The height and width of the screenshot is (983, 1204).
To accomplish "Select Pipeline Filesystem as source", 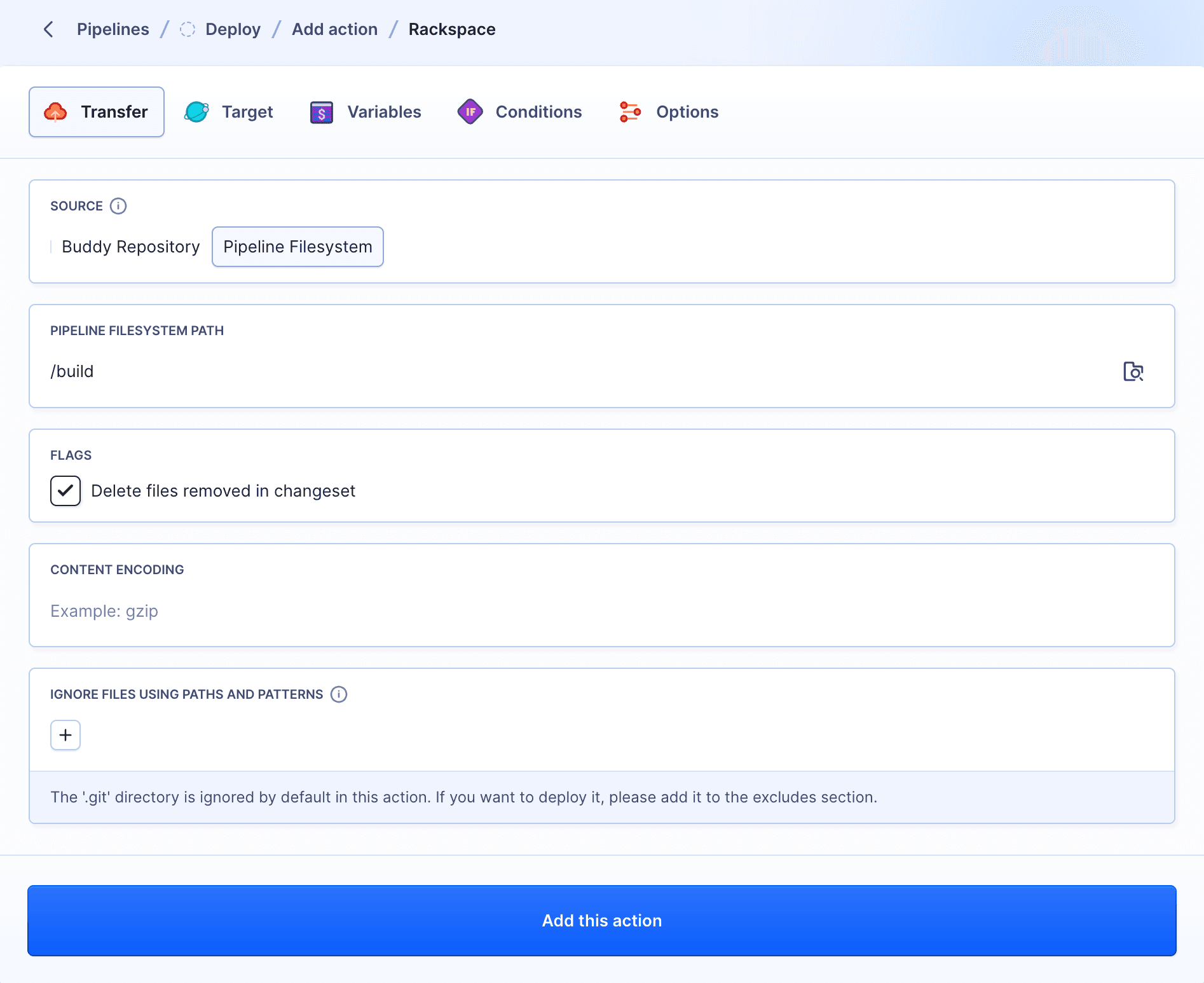I will coord(298,247).
